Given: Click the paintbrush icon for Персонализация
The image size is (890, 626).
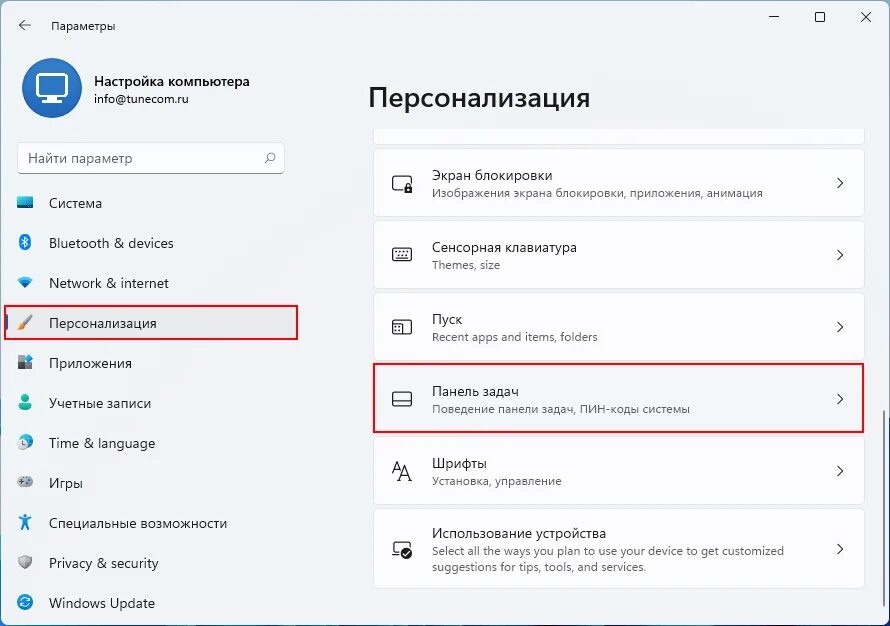Looking at the screenshot, I should tap(25, 322).
